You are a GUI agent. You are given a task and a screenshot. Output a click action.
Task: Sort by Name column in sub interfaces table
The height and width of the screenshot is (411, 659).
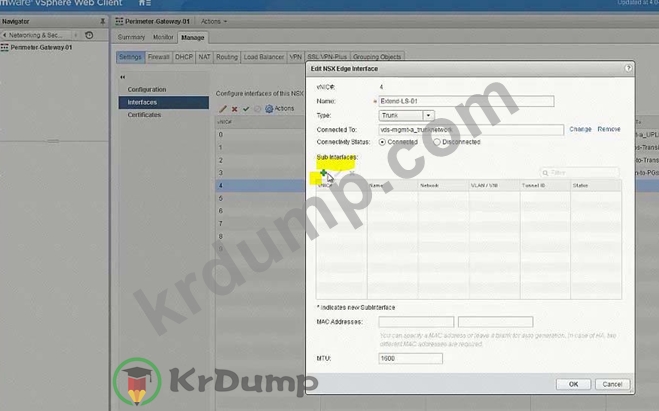(393, 185)
